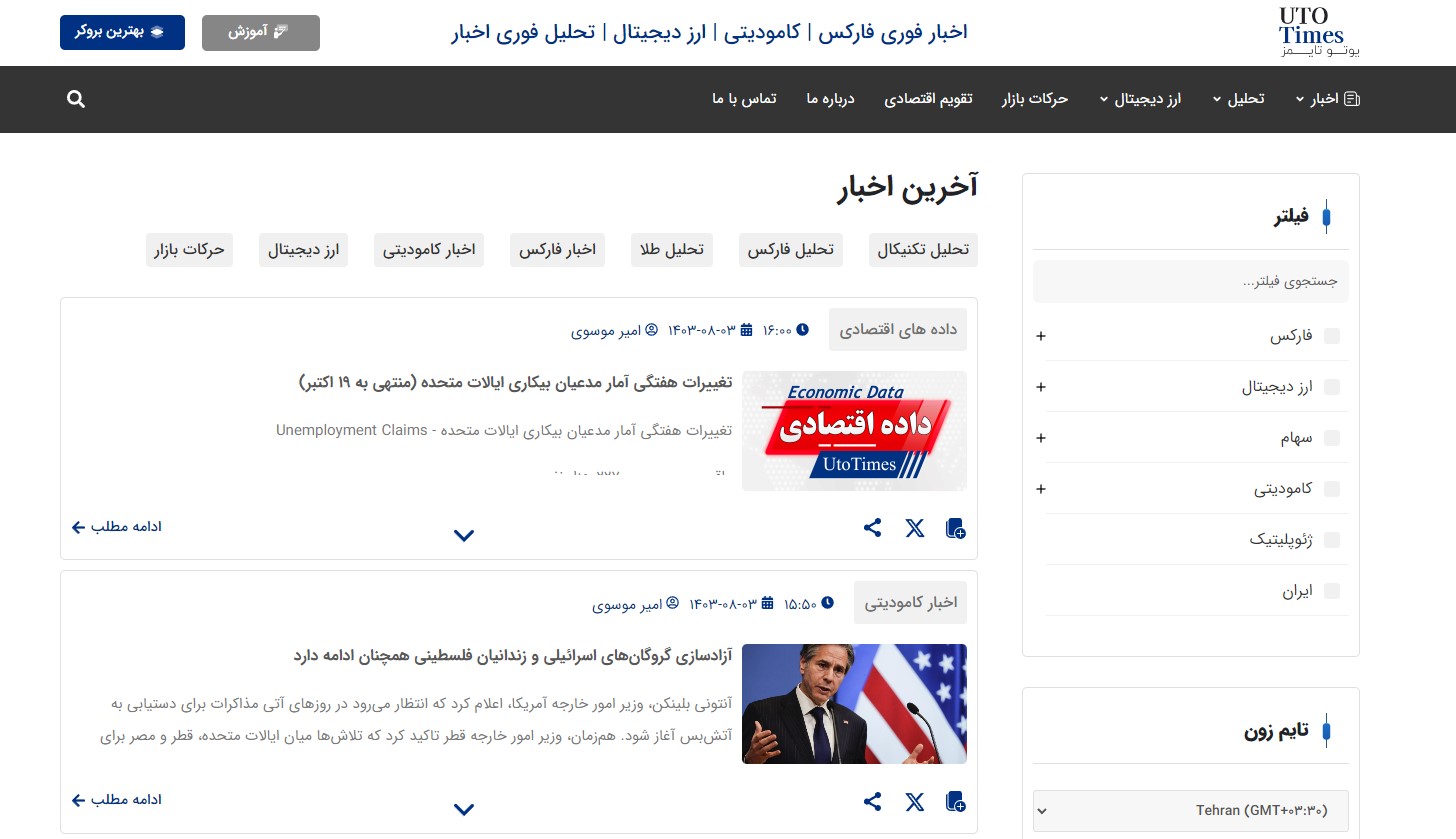Viewport: 1456px width, 839px height.
Task: Tick the فارکس filter checkbox
Action: coord(1331,336)
